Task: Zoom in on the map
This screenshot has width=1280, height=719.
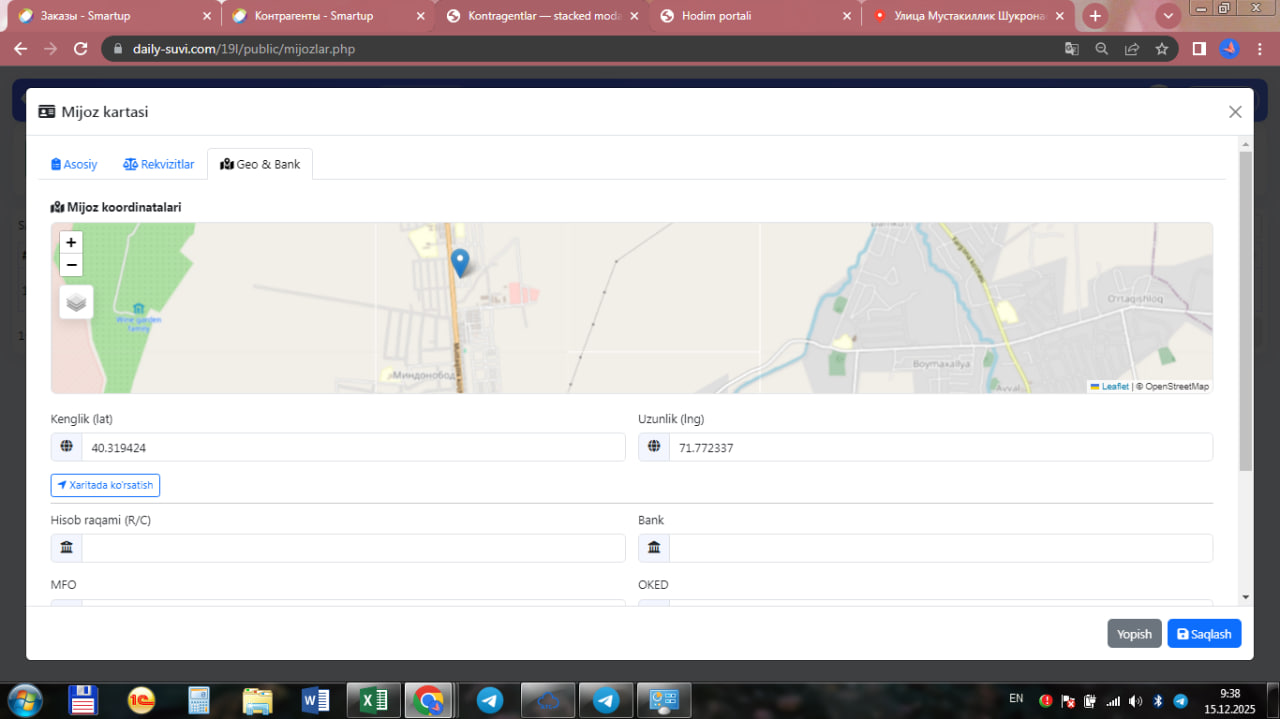Action: tap(71, 242)
